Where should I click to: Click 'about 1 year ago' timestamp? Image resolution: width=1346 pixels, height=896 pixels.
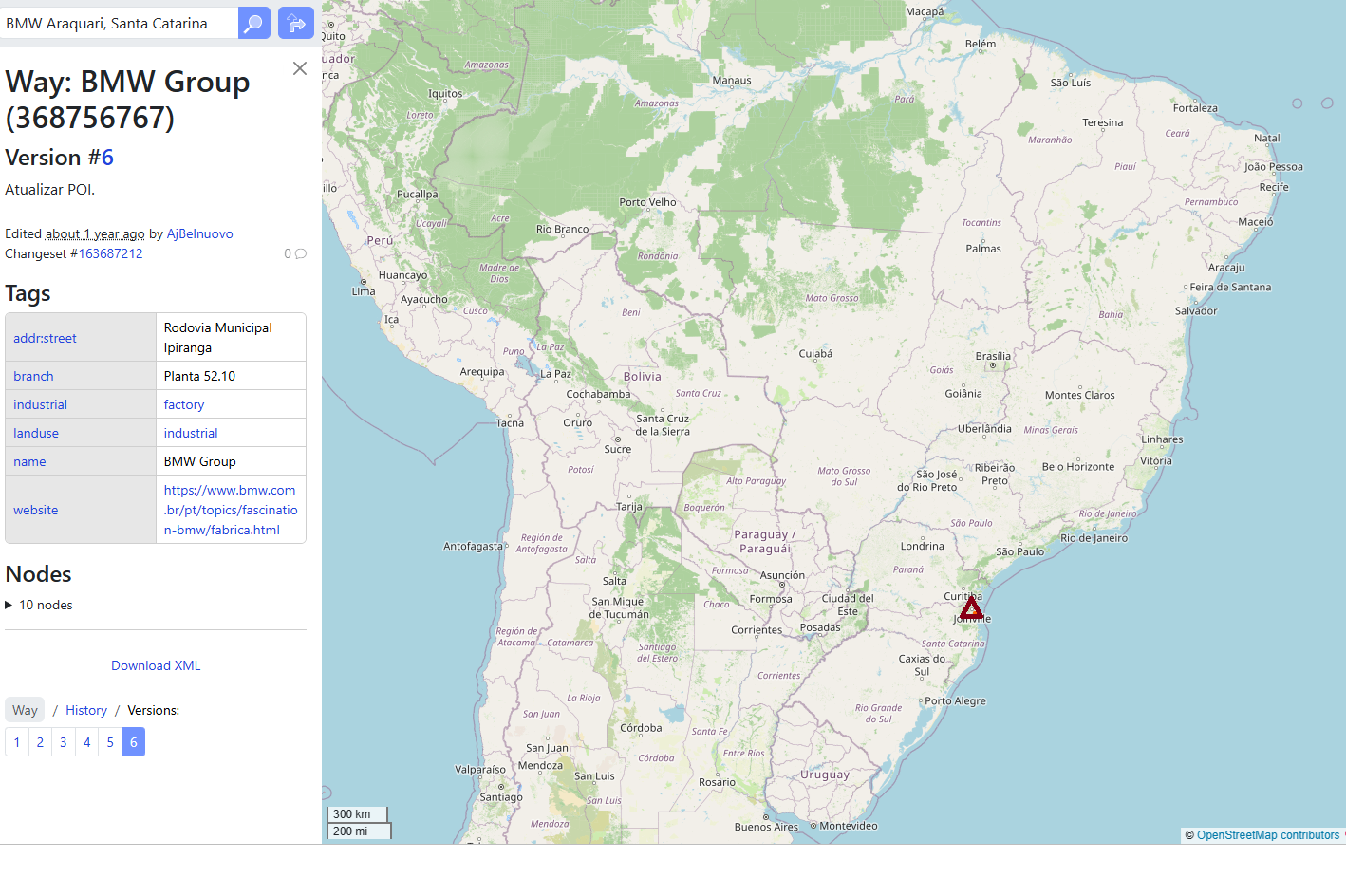click(95, 233)
